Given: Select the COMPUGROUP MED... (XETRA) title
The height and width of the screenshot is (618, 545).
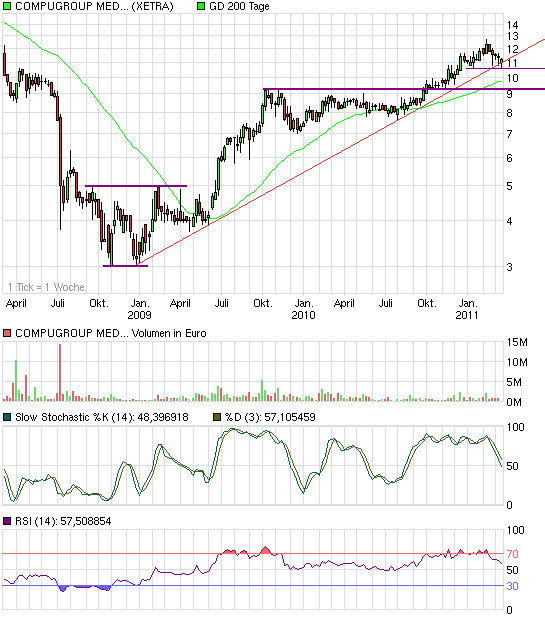Looking at the screenshot, I should pos(94,6).
